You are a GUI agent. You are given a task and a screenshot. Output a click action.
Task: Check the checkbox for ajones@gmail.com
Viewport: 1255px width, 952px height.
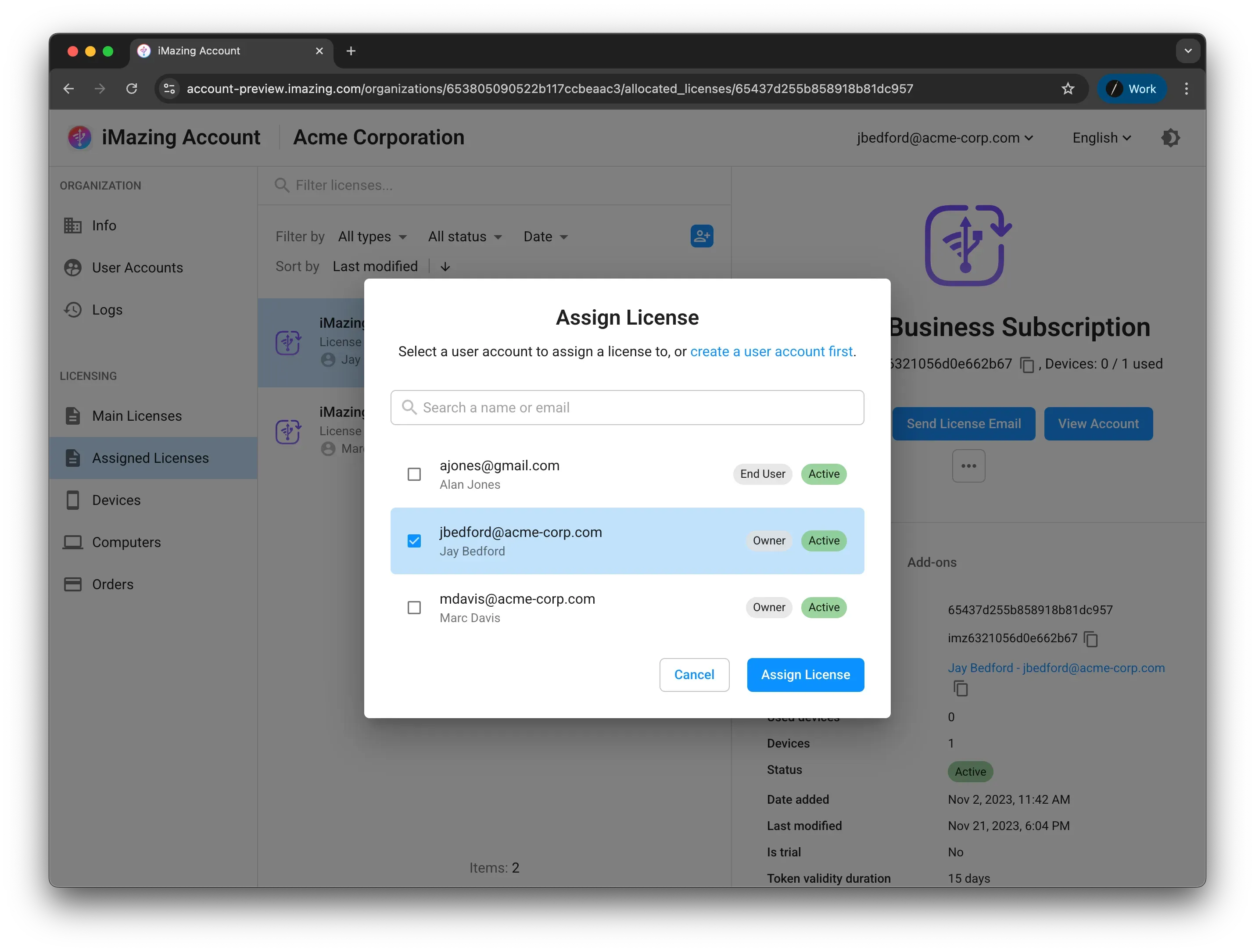(x=414, y=474)
